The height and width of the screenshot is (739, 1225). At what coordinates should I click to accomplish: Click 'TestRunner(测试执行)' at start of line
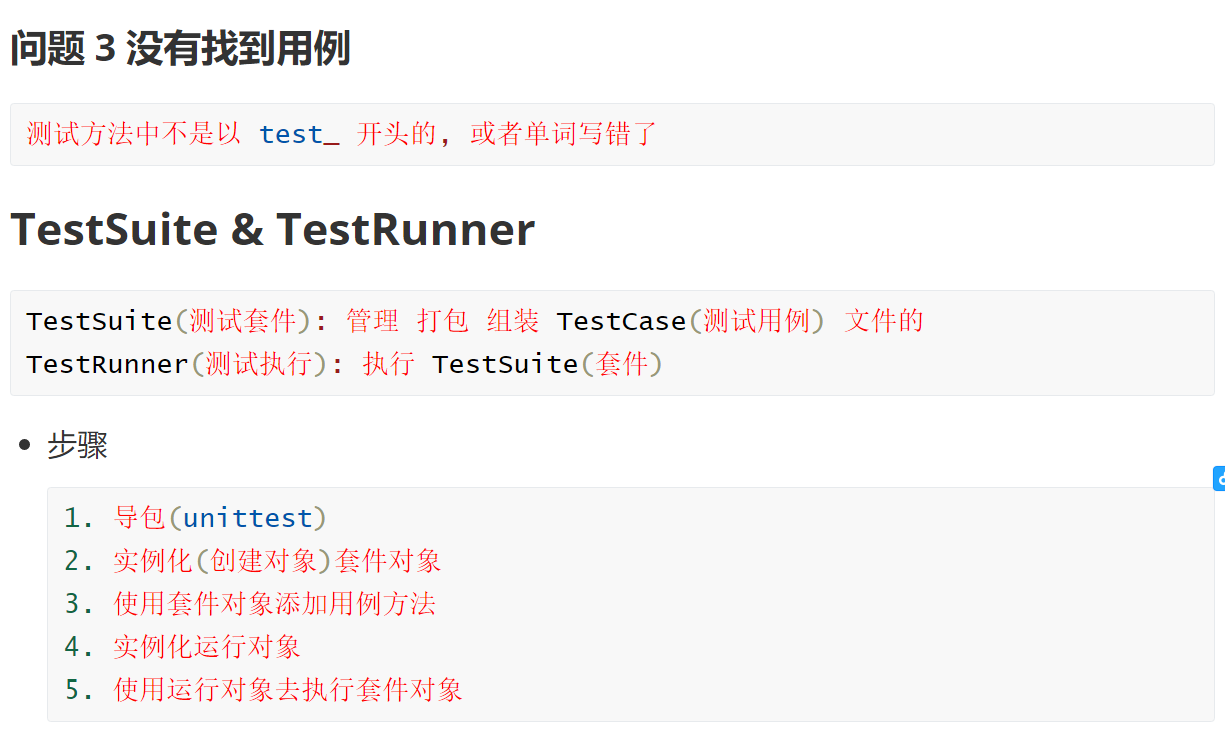click(178, 364)
